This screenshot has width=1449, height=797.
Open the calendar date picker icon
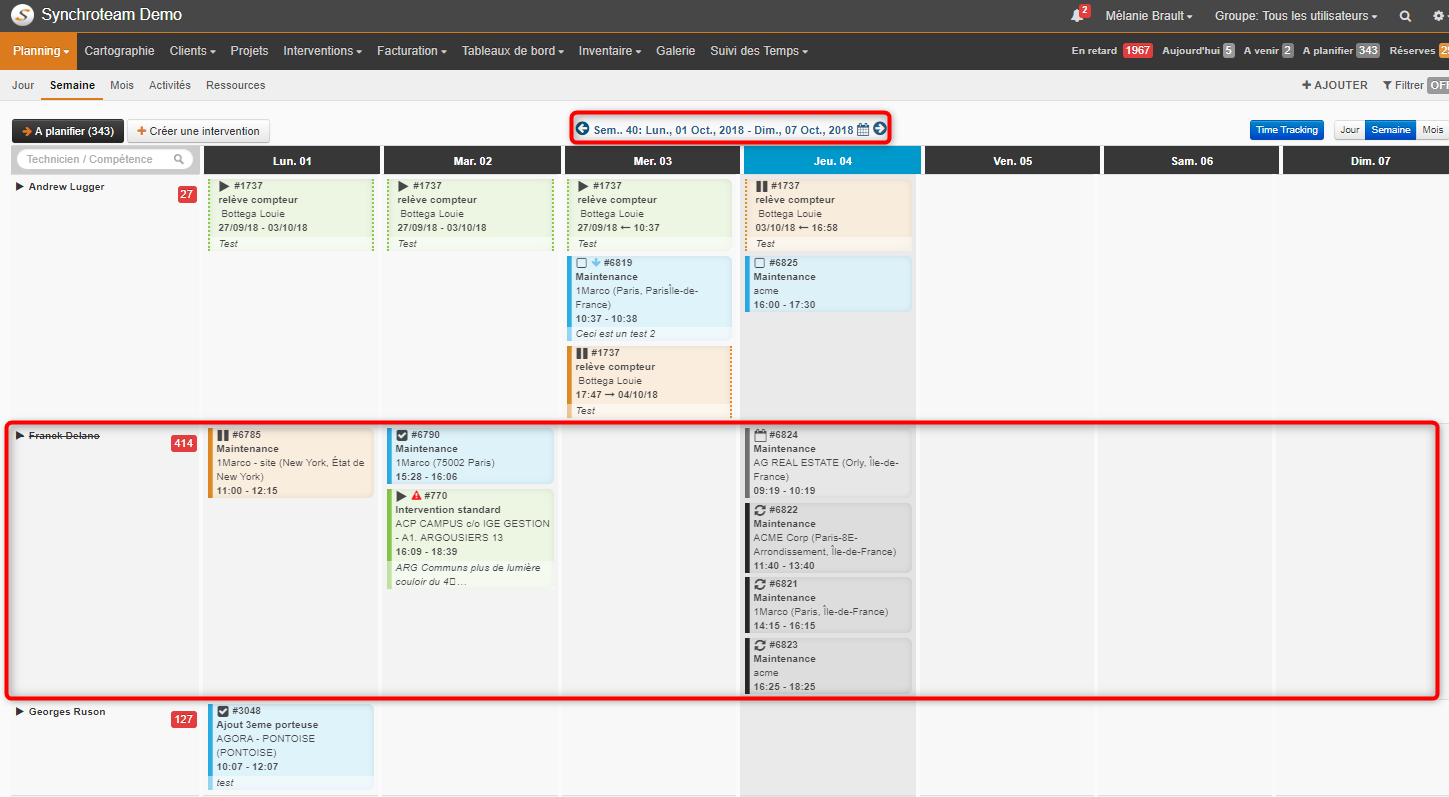click(863, 130)
